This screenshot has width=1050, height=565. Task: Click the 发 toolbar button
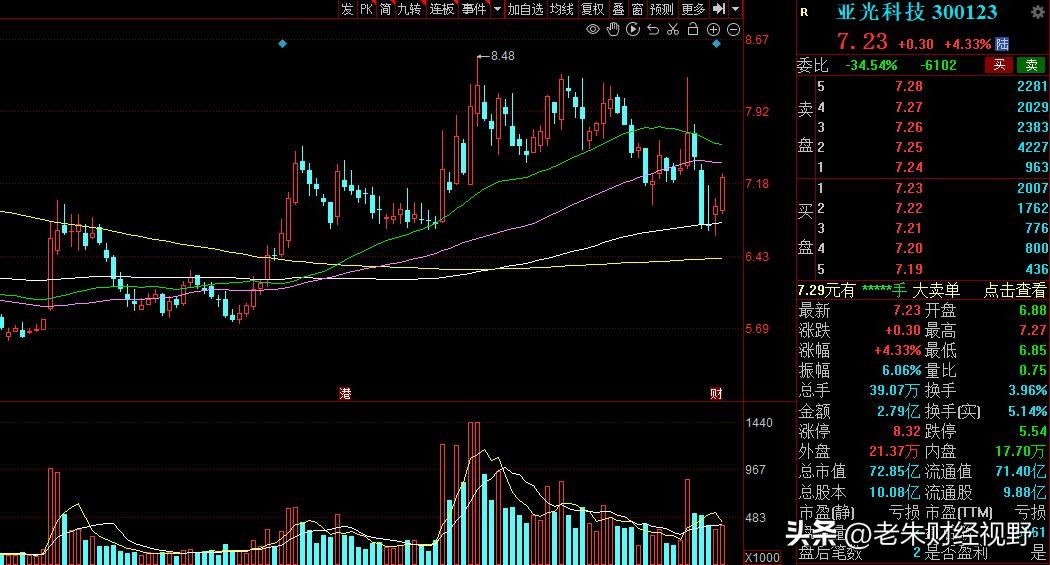click(x=347, y=9)
